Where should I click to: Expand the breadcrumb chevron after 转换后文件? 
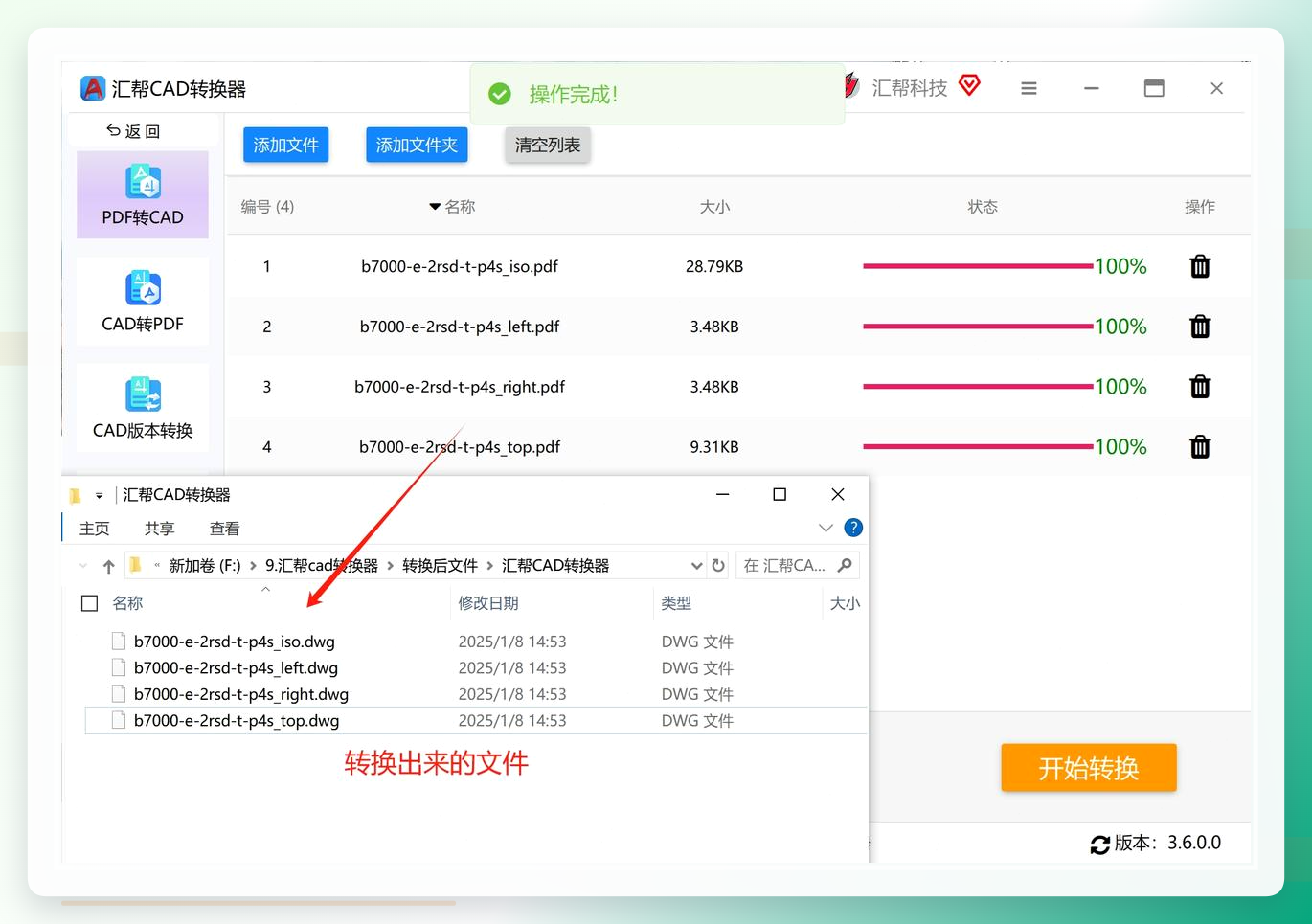coord(490,566)
